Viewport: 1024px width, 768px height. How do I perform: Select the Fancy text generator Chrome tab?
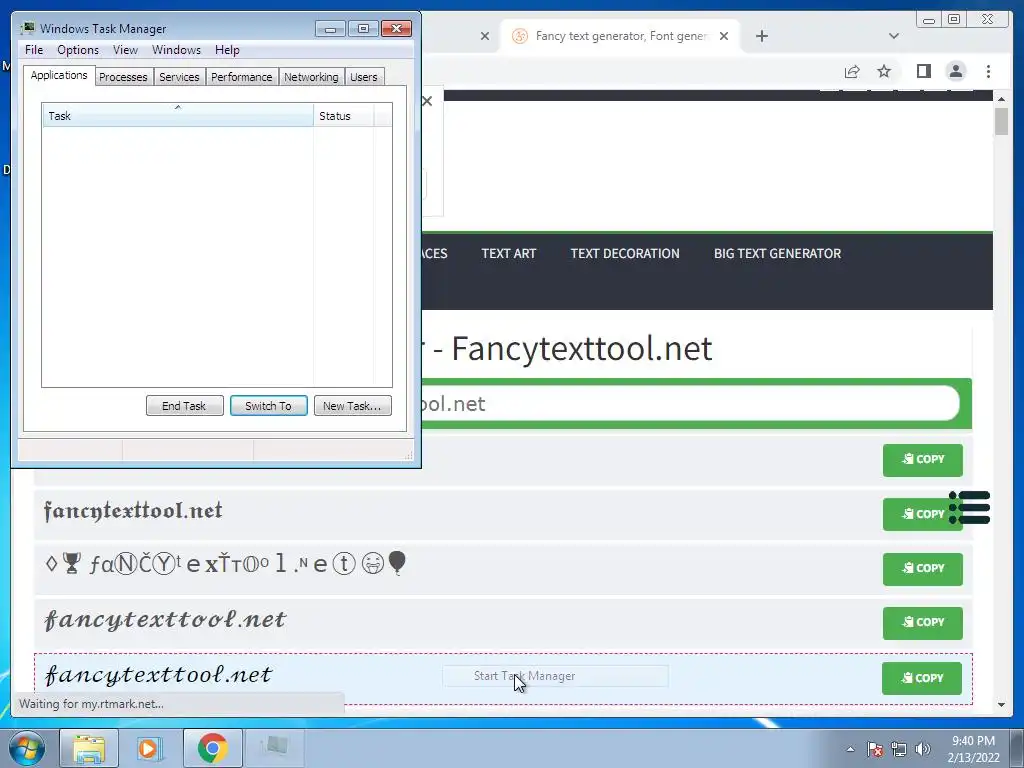620,36
